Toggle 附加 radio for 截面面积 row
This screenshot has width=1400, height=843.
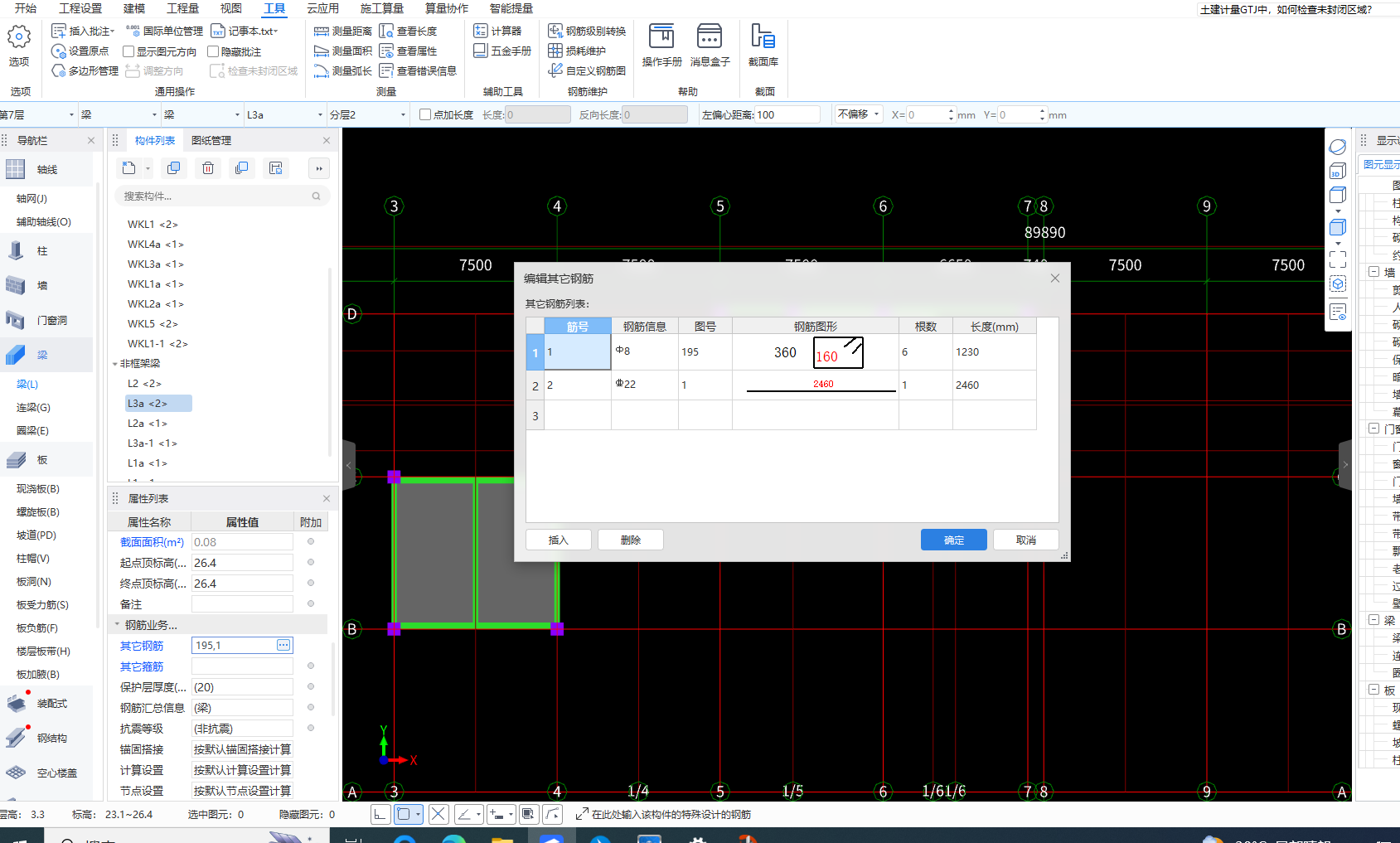point(311,541)
